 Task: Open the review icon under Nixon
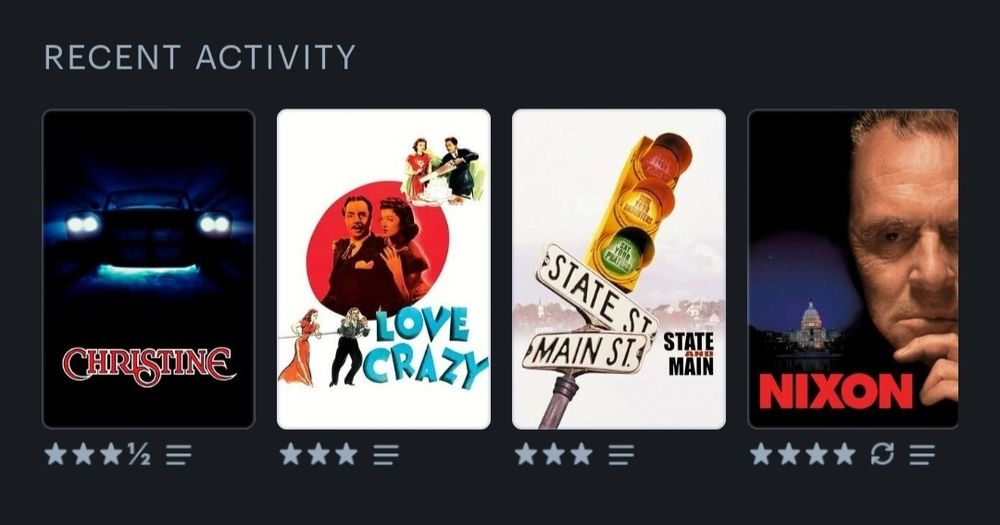922,455
